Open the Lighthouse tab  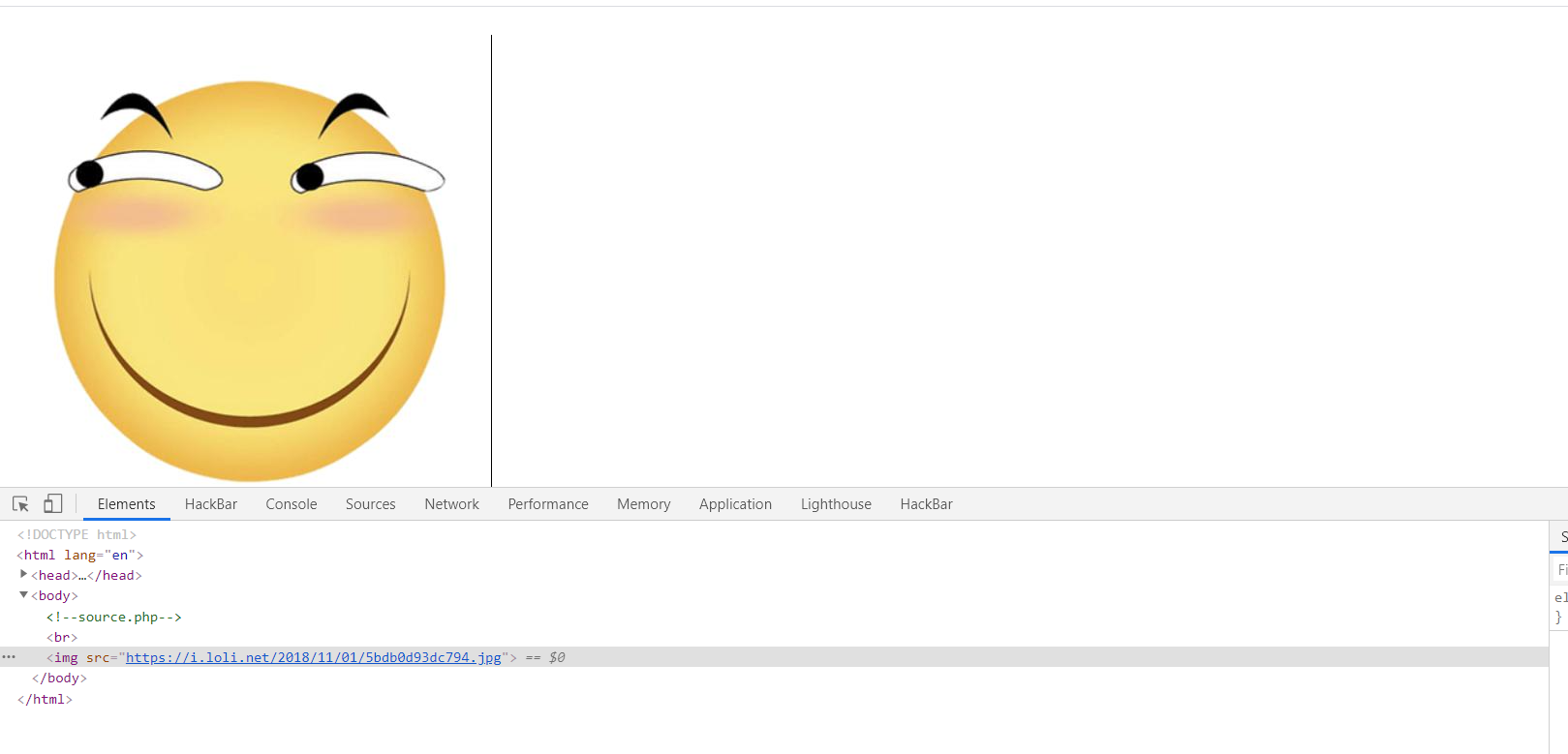(837, 504)
